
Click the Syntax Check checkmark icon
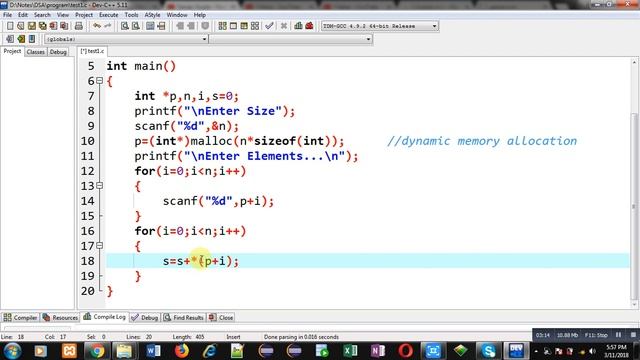coord(269,26)
